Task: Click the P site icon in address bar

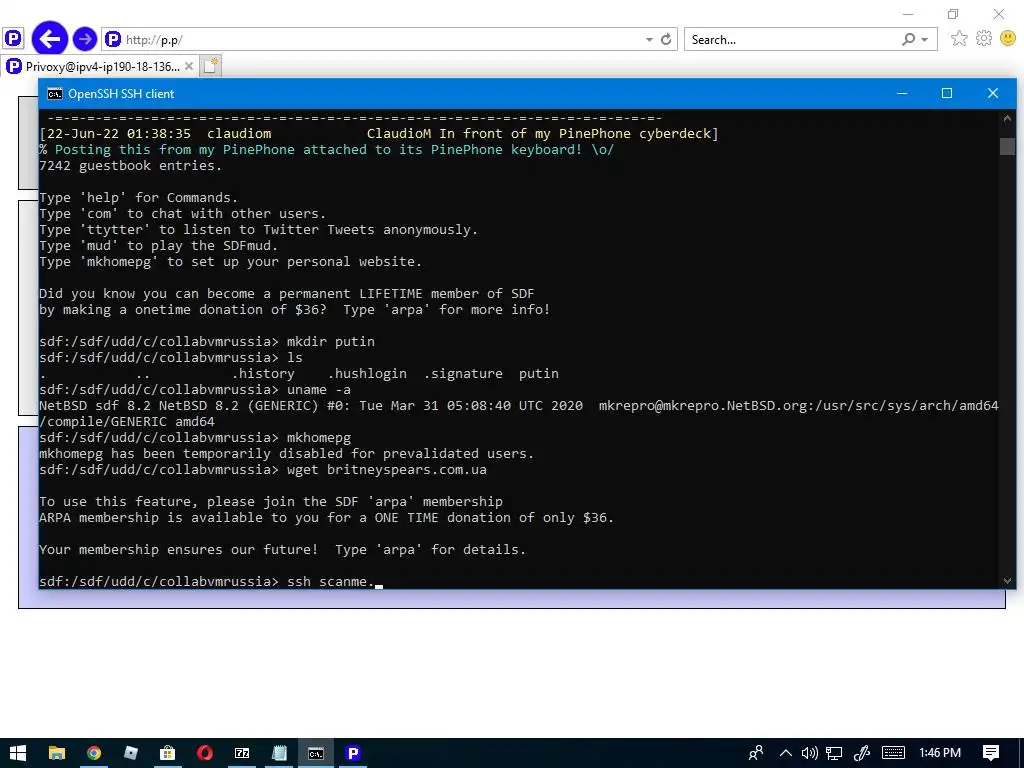Action: coord(113,39)
